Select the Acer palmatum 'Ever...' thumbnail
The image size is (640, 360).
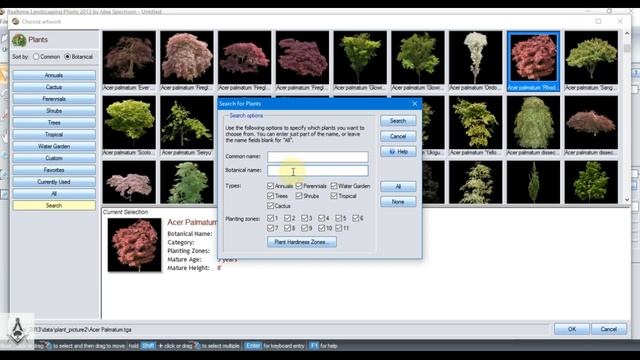[129, 58]
